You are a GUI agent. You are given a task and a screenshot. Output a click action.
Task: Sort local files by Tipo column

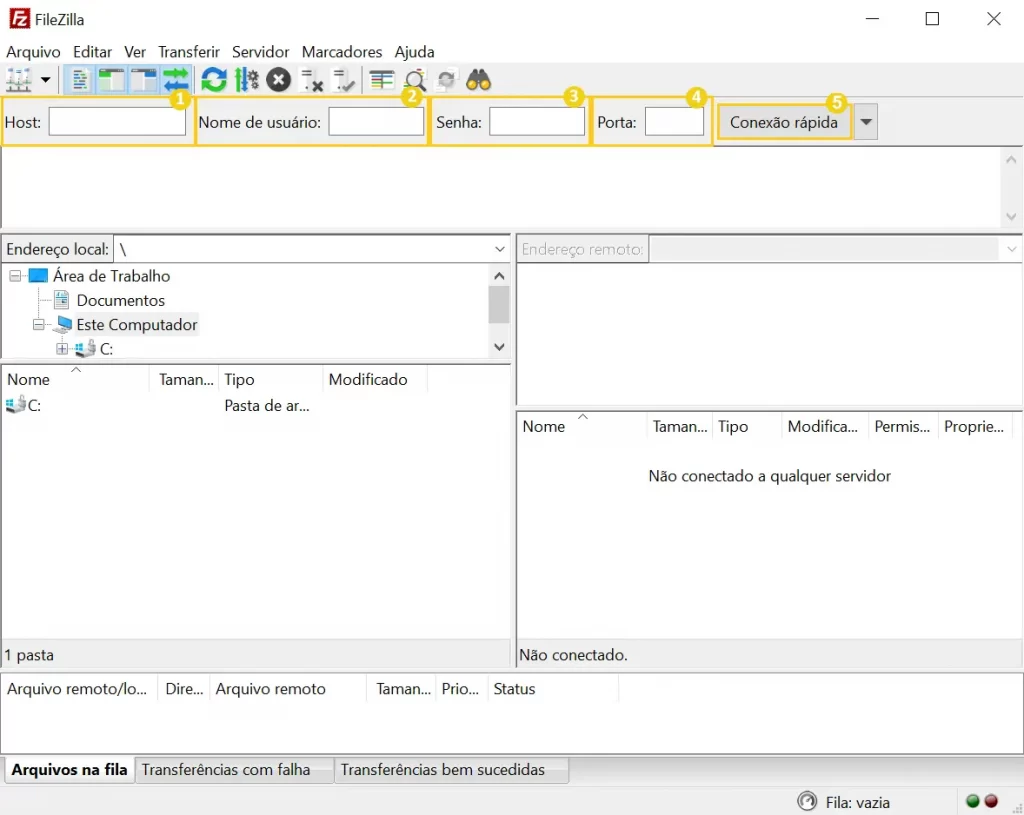270,379
